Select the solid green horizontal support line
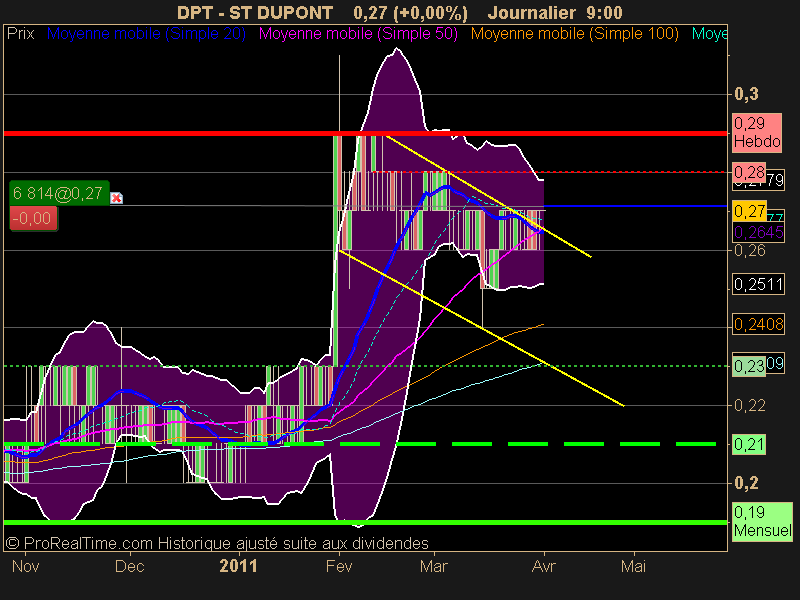This screenshot has width=800, height=600. [365, 522]
